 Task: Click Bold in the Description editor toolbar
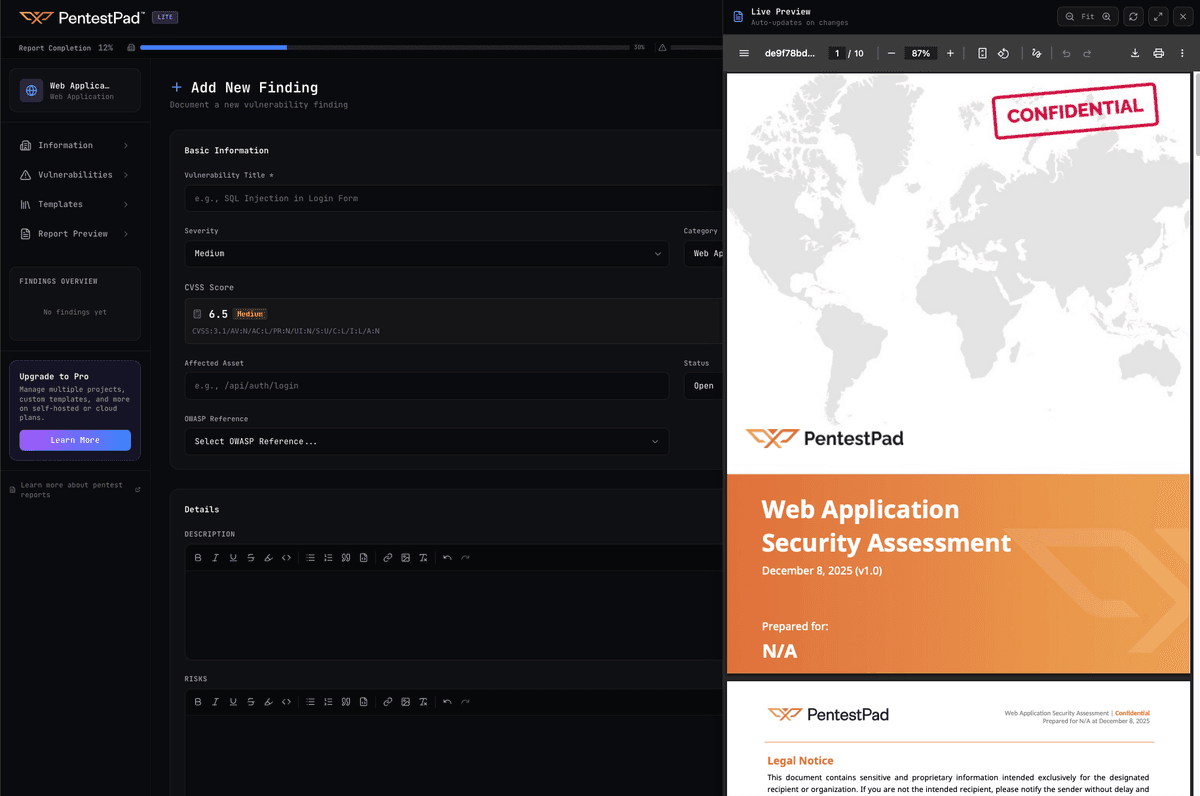198,557
